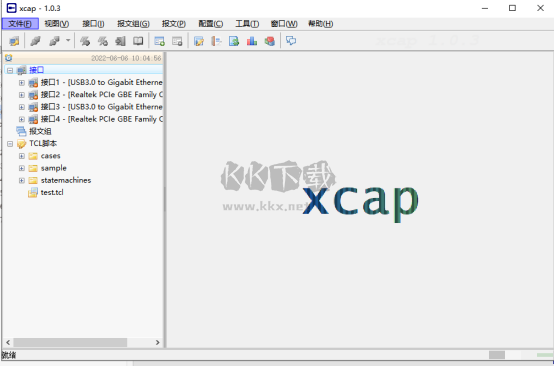
Task: Select the test.tcl file label
Action: tap(52, 193)
